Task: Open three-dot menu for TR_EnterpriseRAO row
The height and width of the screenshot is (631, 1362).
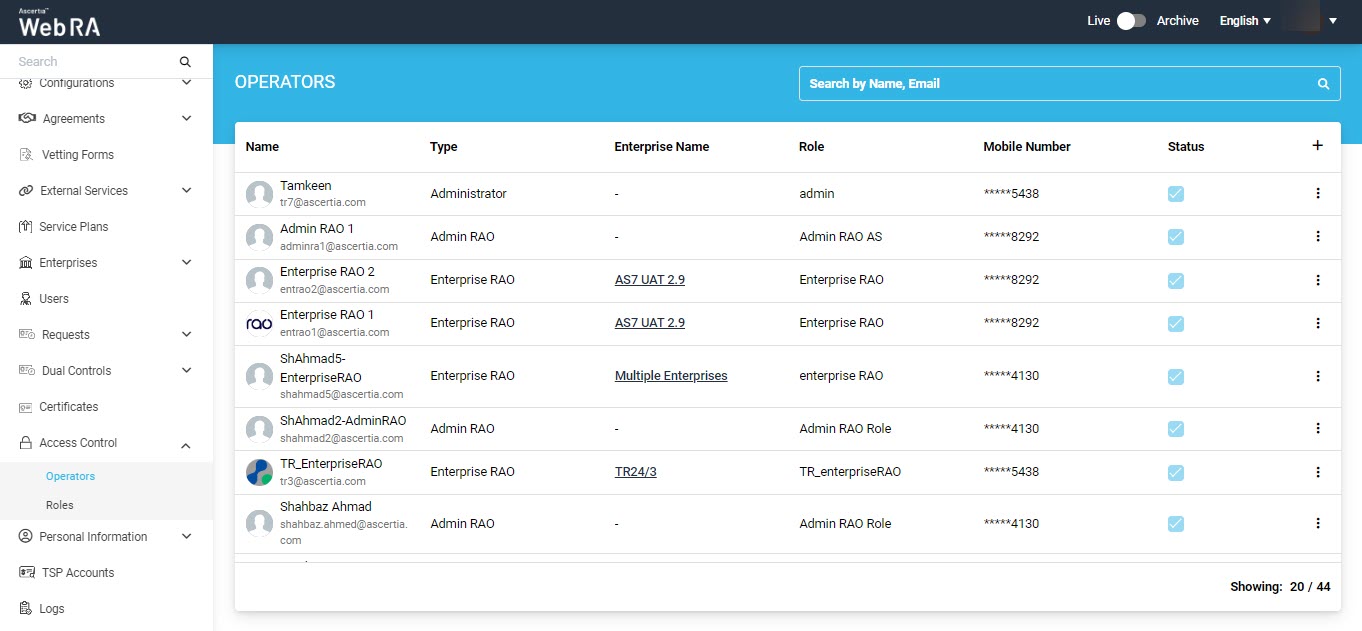Action: 1317,472
